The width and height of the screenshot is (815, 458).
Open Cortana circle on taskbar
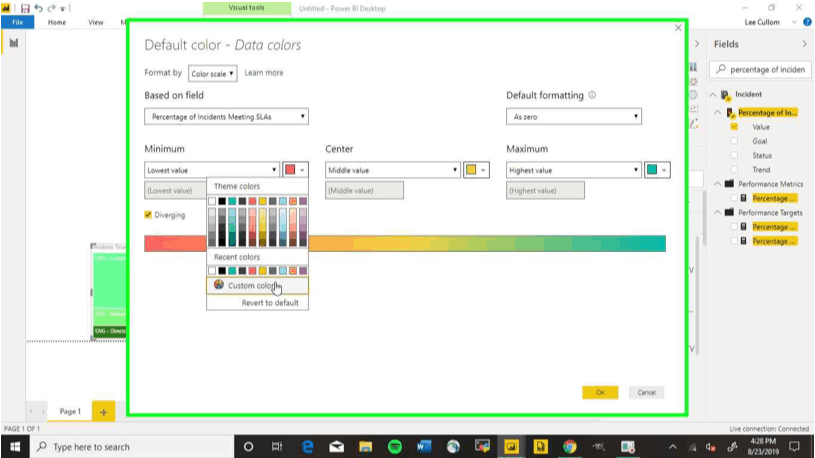[248, 447]
